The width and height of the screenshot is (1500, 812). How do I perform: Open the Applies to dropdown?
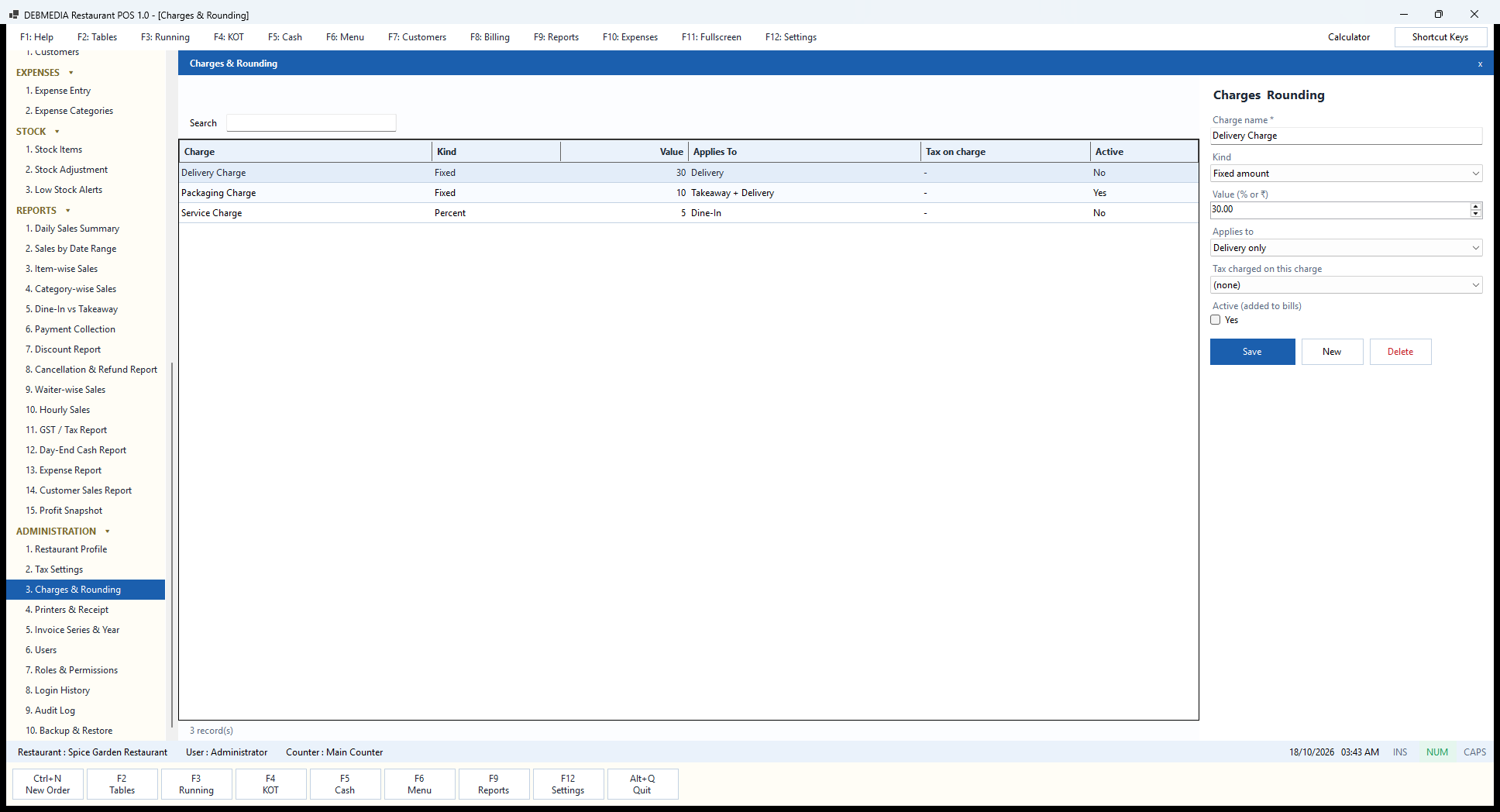(1346, 248)
